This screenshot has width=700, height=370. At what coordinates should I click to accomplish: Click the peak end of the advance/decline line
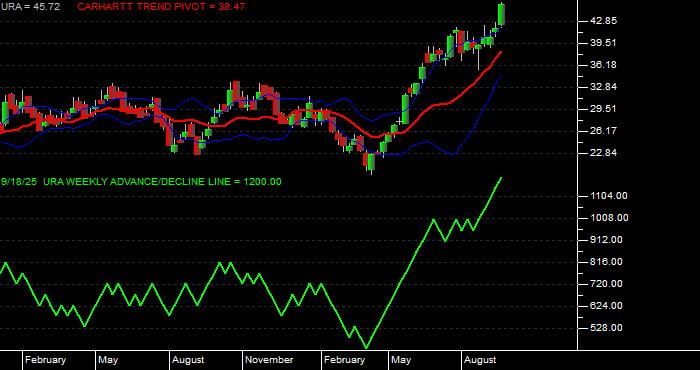click(501, 178)
